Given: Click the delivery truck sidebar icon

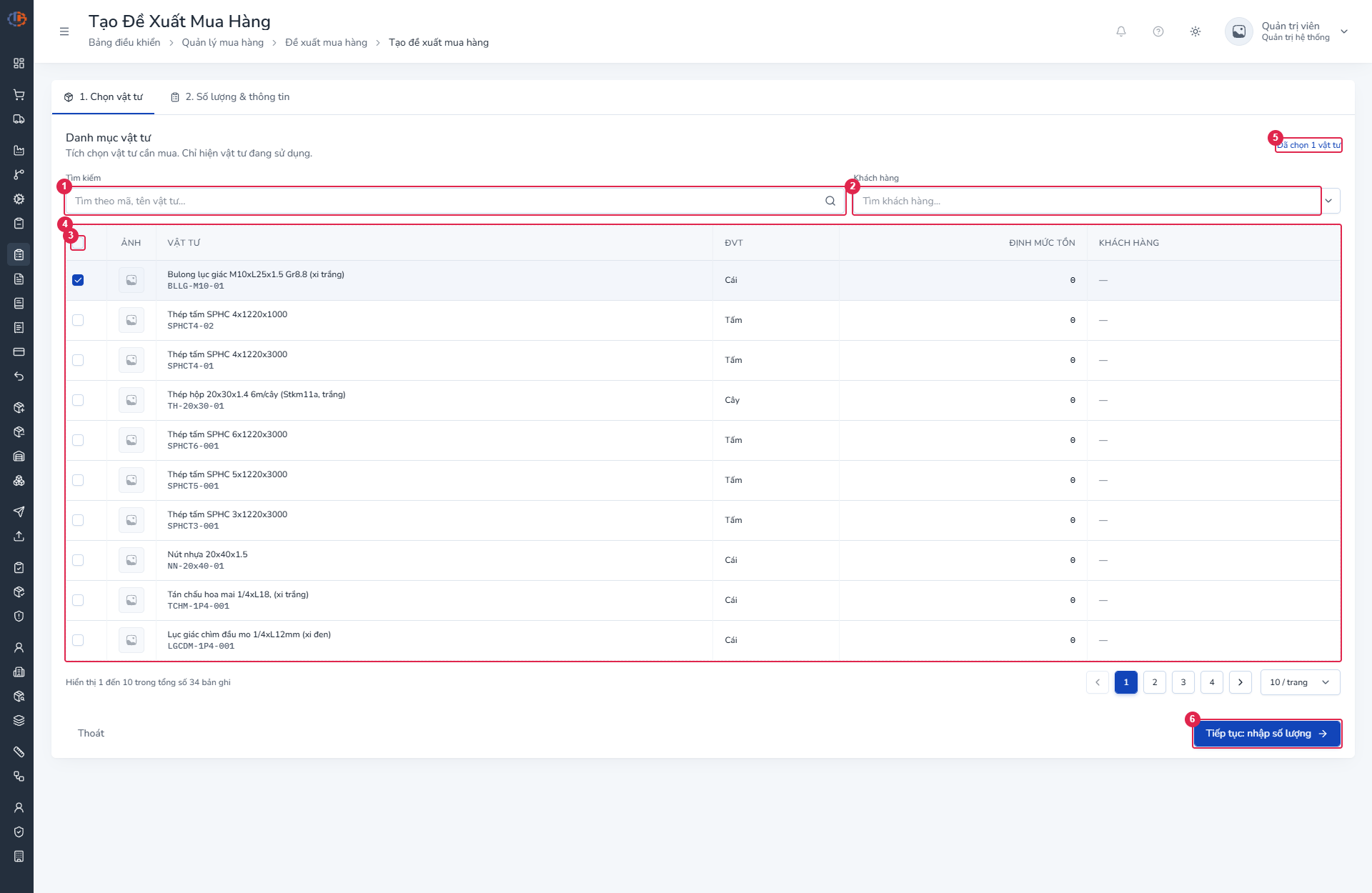Looking at the screenshot, I should click(x=19, y=119).
